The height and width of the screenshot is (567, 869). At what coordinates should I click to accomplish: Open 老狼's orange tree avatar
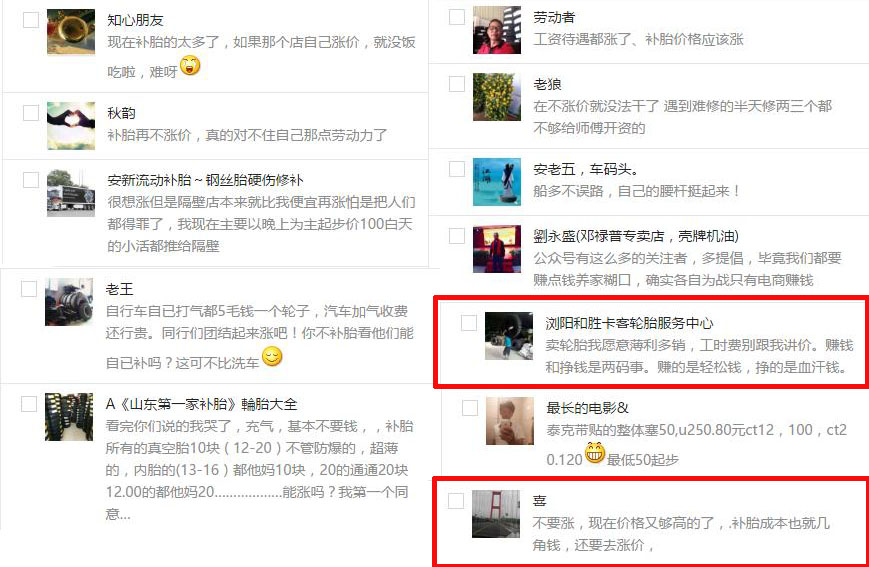497,97
